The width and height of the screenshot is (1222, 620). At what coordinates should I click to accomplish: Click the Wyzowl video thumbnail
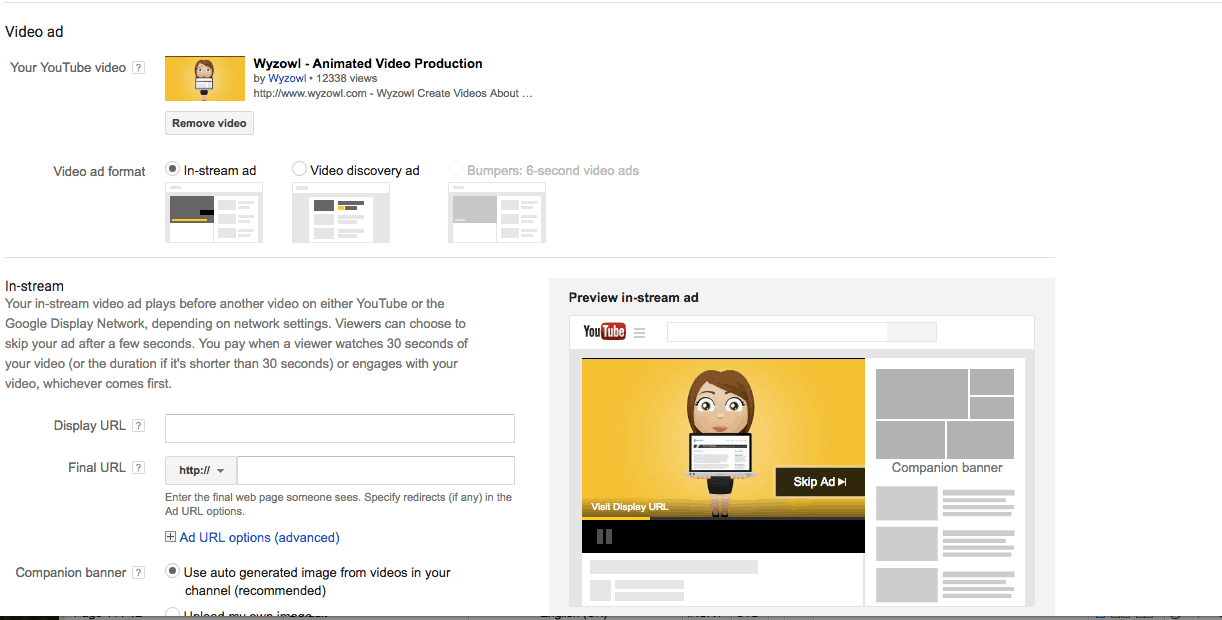click(205, 78)
